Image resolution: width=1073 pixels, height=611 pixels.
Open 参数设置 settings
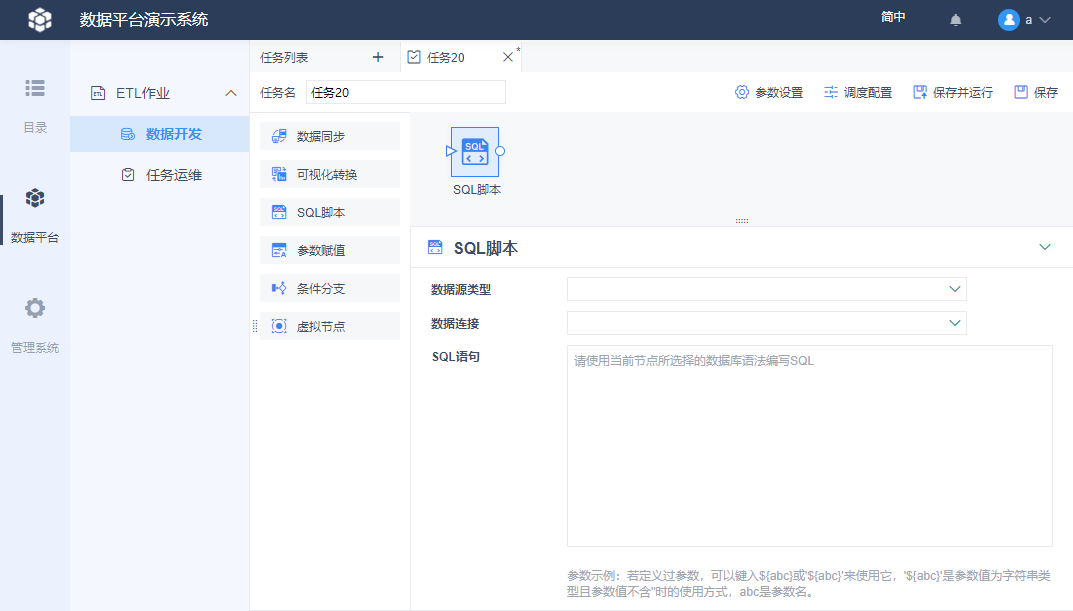[768, 92]
